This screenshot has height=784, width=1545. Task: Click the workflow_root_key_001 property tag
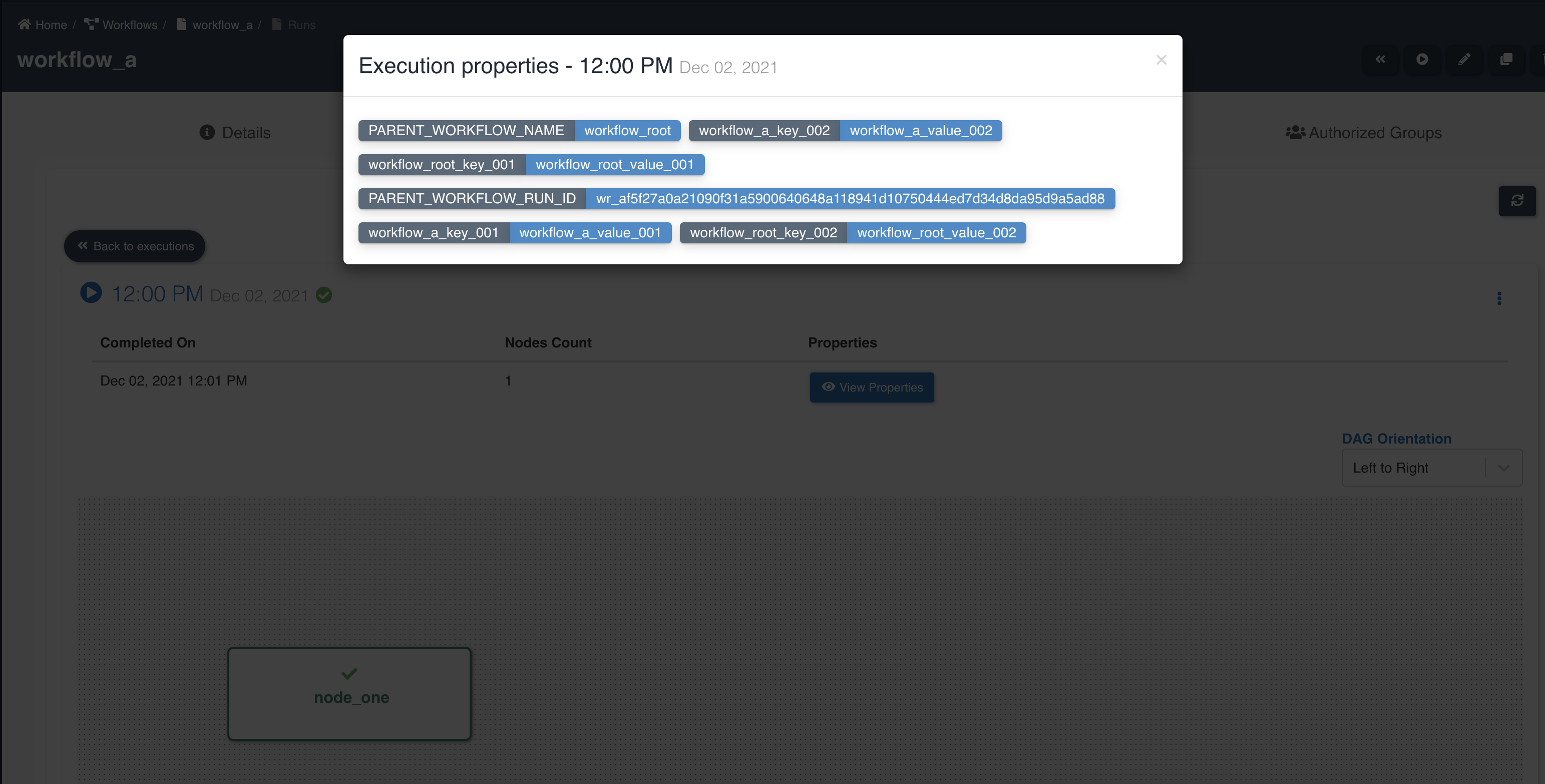point(441,164)
